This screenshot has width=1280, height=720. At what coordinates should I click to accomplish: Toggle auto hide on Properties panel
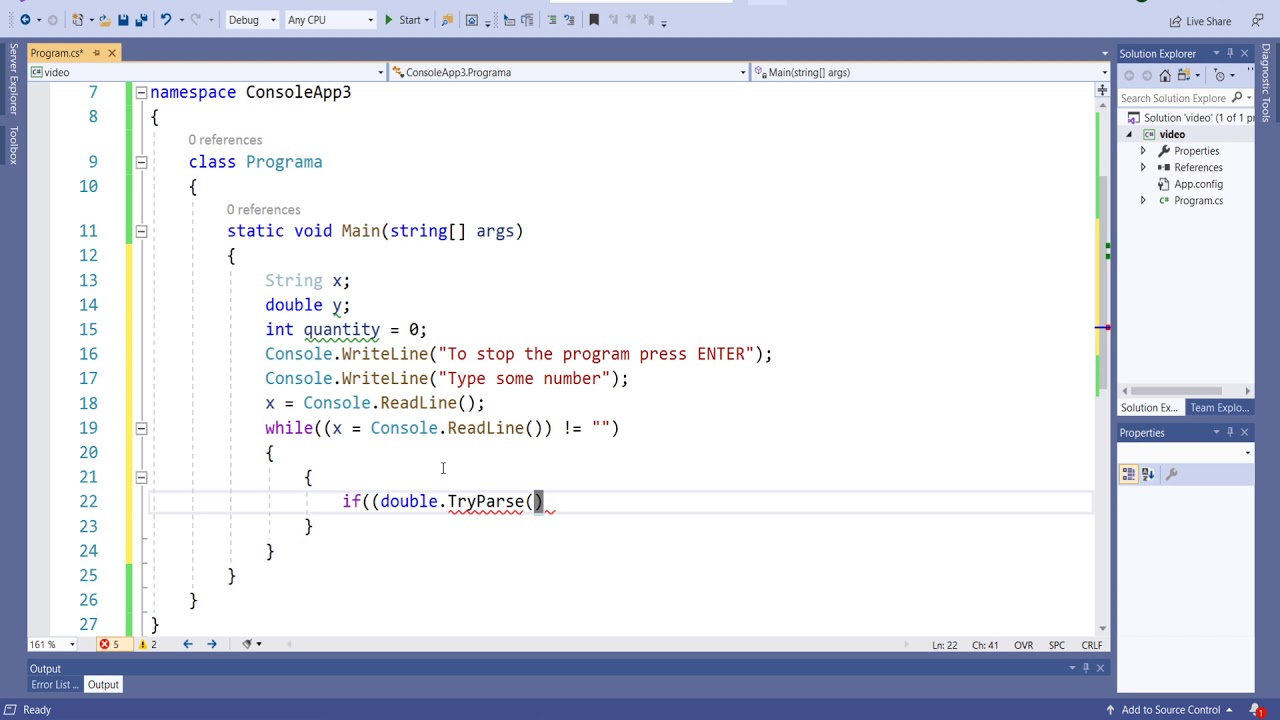click(x=1230, y=432)
